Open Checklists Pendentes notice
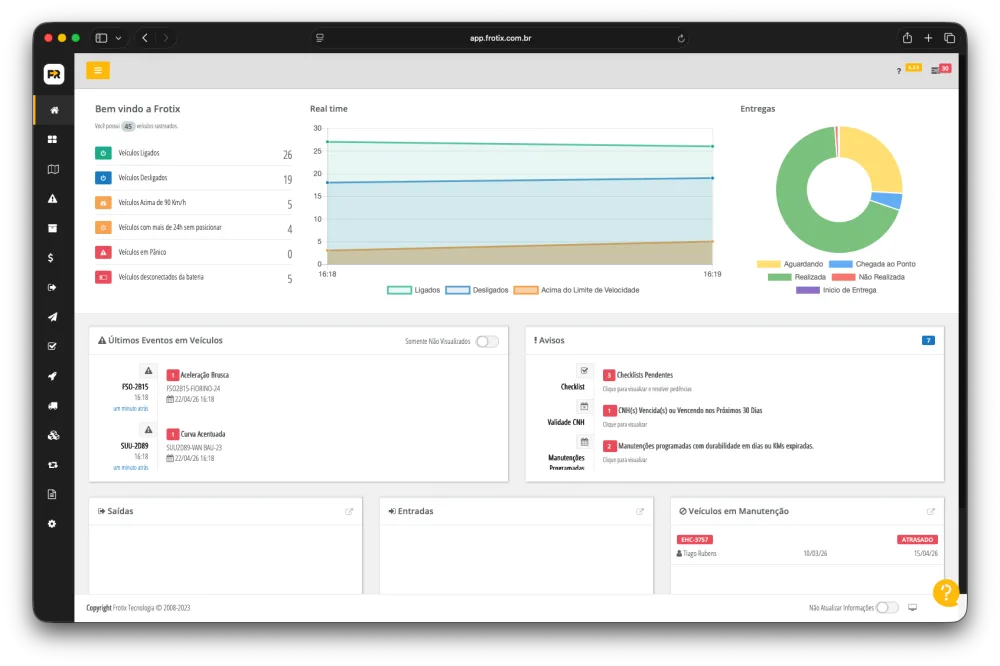Image resolution: width=1000 pixels, height=666 pixels. pos(645,375)
